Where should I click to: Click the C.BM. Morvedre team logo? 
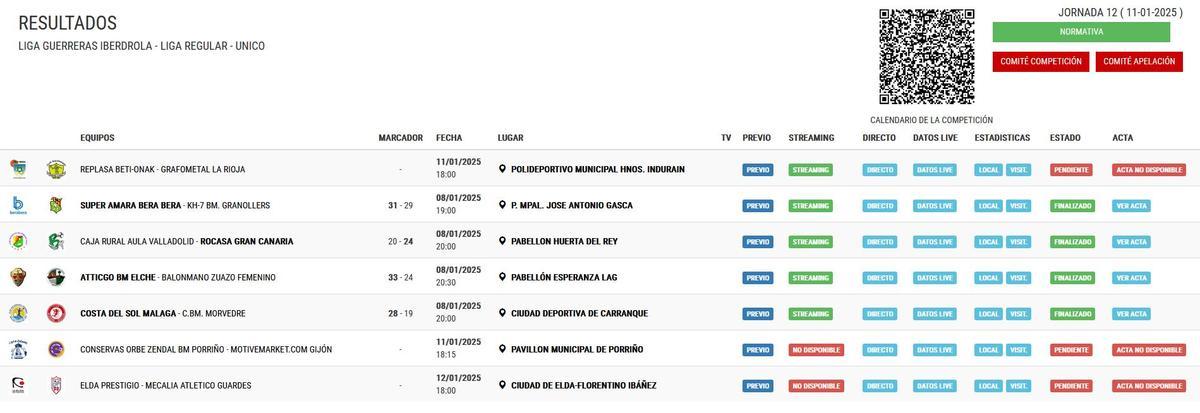(56, 313)
